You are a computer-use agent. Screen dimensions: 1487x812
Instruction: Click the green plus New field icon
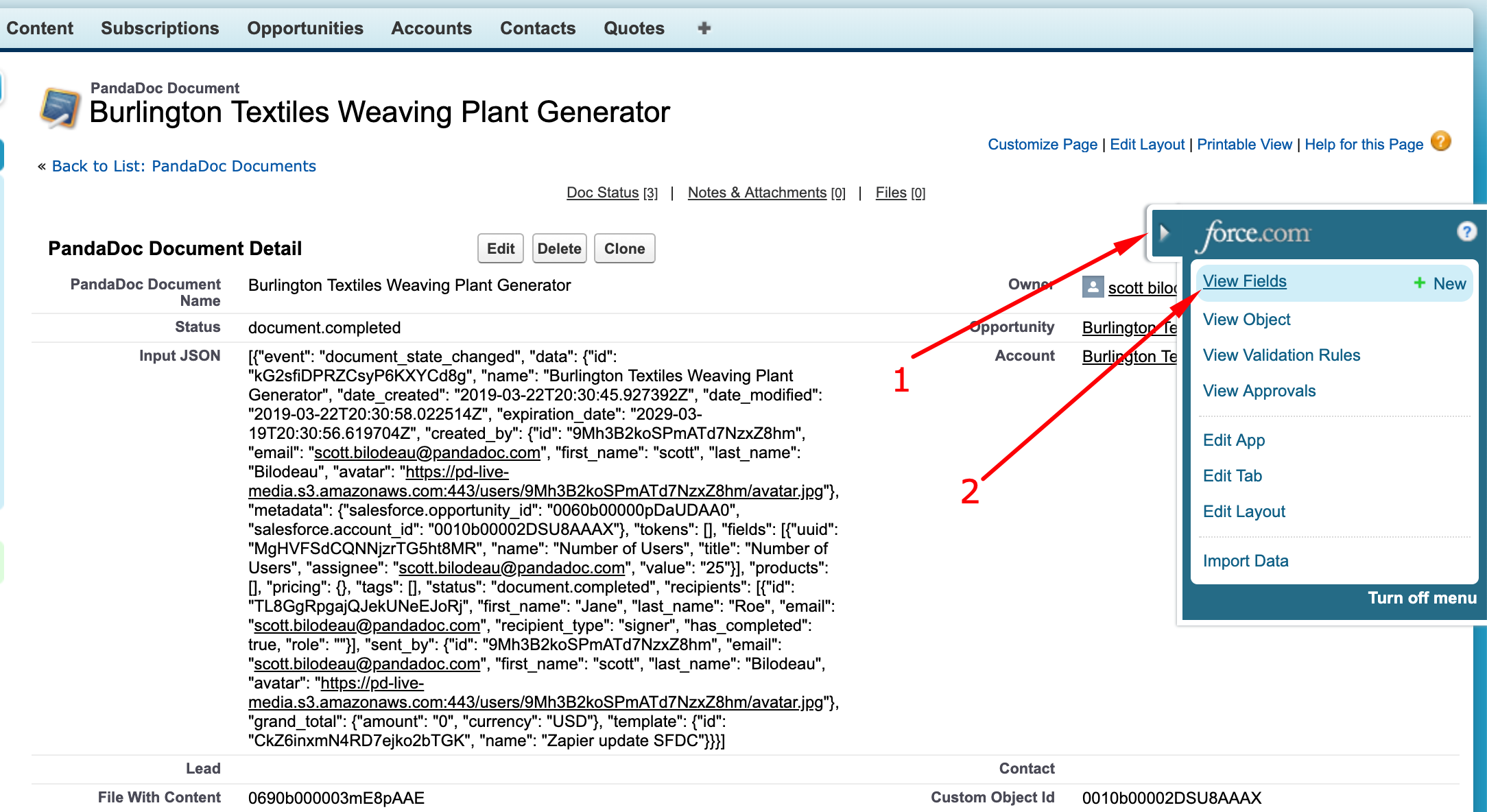(1419, 283)
